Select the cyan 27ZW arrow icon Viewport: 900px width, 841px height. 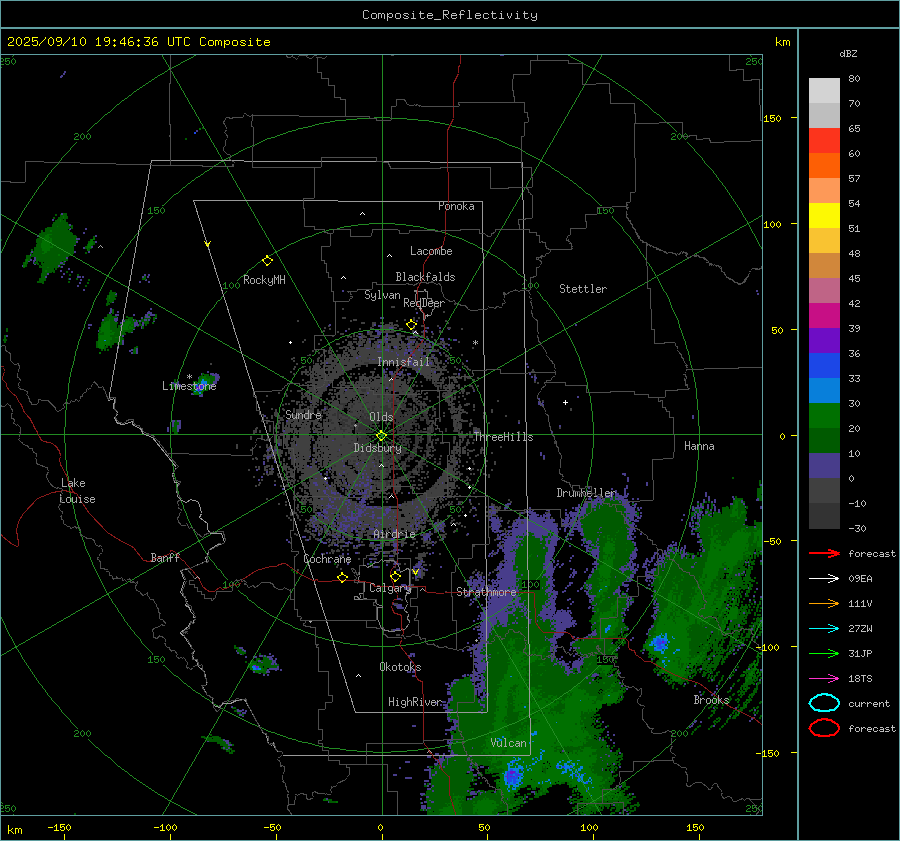(x=824, y=629)
